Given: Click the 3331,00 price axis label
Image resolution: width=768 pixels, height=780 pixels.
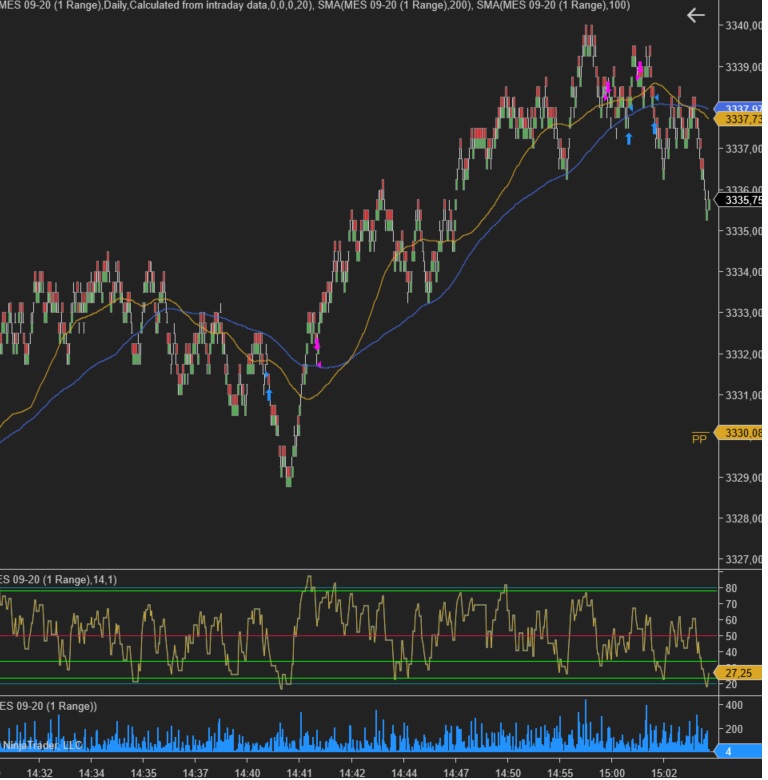Looking at the screenshot, I should pyautogui.click(x=743, y=395).
